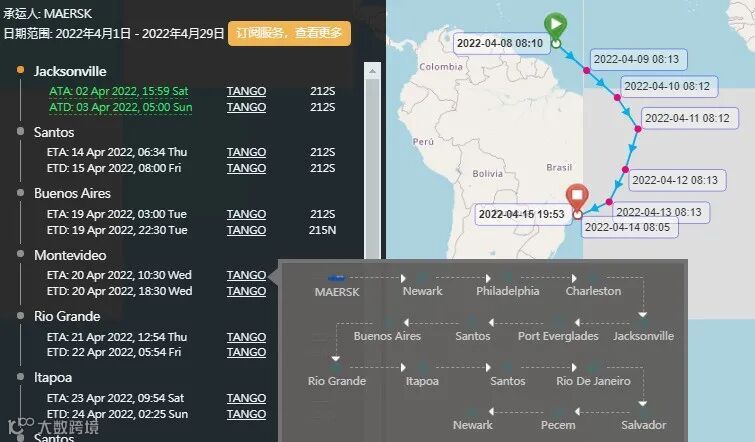Click Itapoa stop in route popup
The height and width of the screenshot is (442, 755).
click(422, 381)
